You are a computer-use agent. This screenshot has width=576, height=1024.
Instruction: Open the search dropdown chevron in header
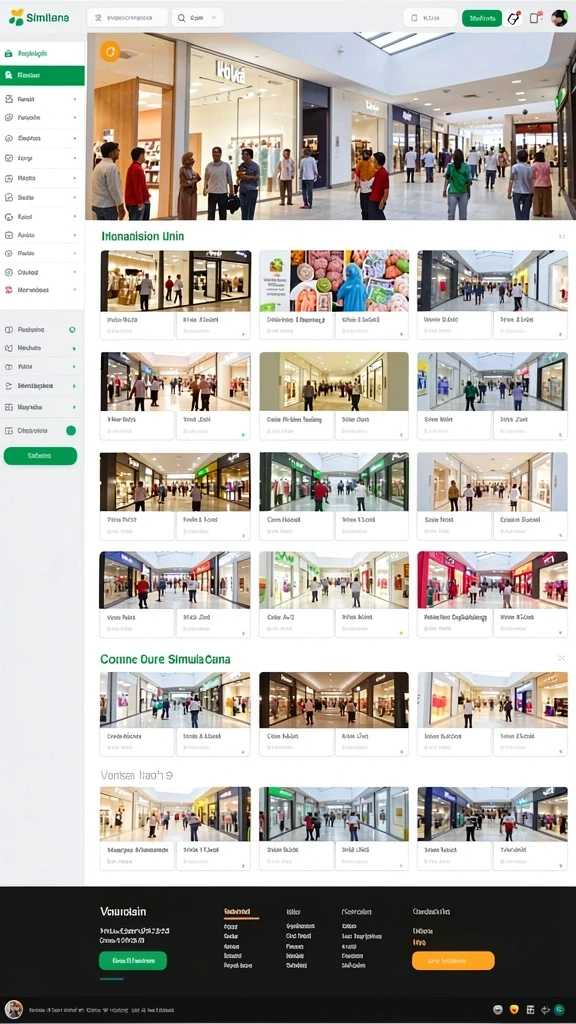tap(215, 18)
